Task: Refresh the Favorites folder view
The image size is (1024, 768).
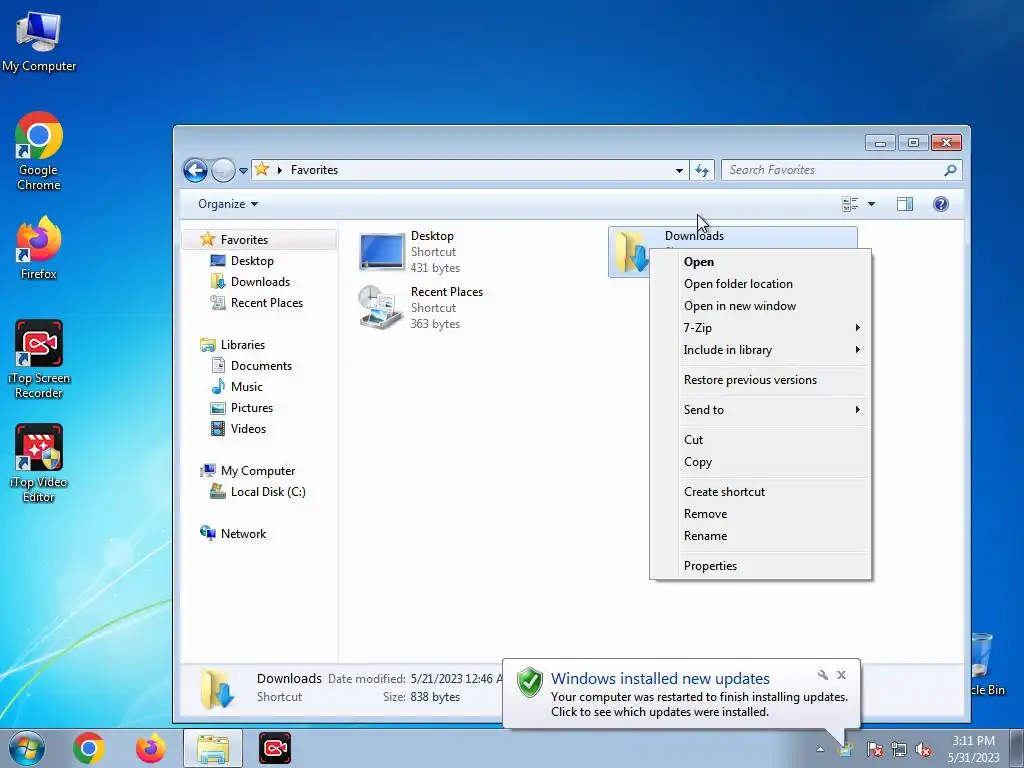Action: pos(702,170)
